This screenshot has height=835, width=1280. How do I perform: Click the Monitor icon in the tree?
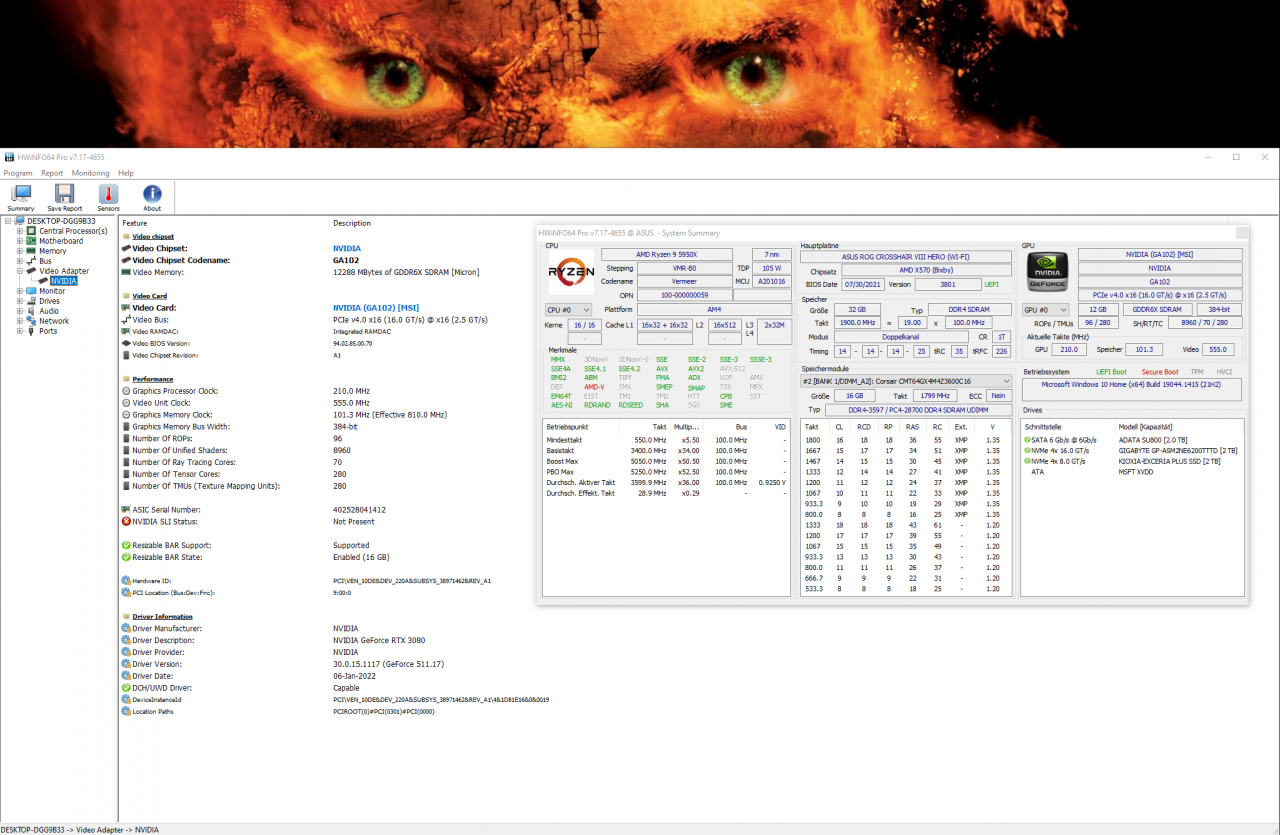(x=32, y=291)
